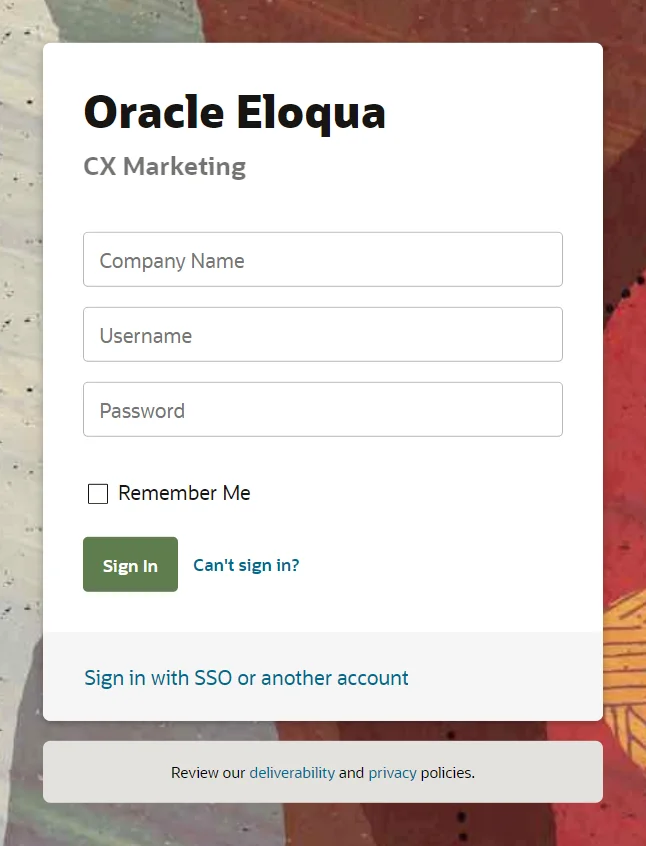Focus the Username text box

(322, 335)
